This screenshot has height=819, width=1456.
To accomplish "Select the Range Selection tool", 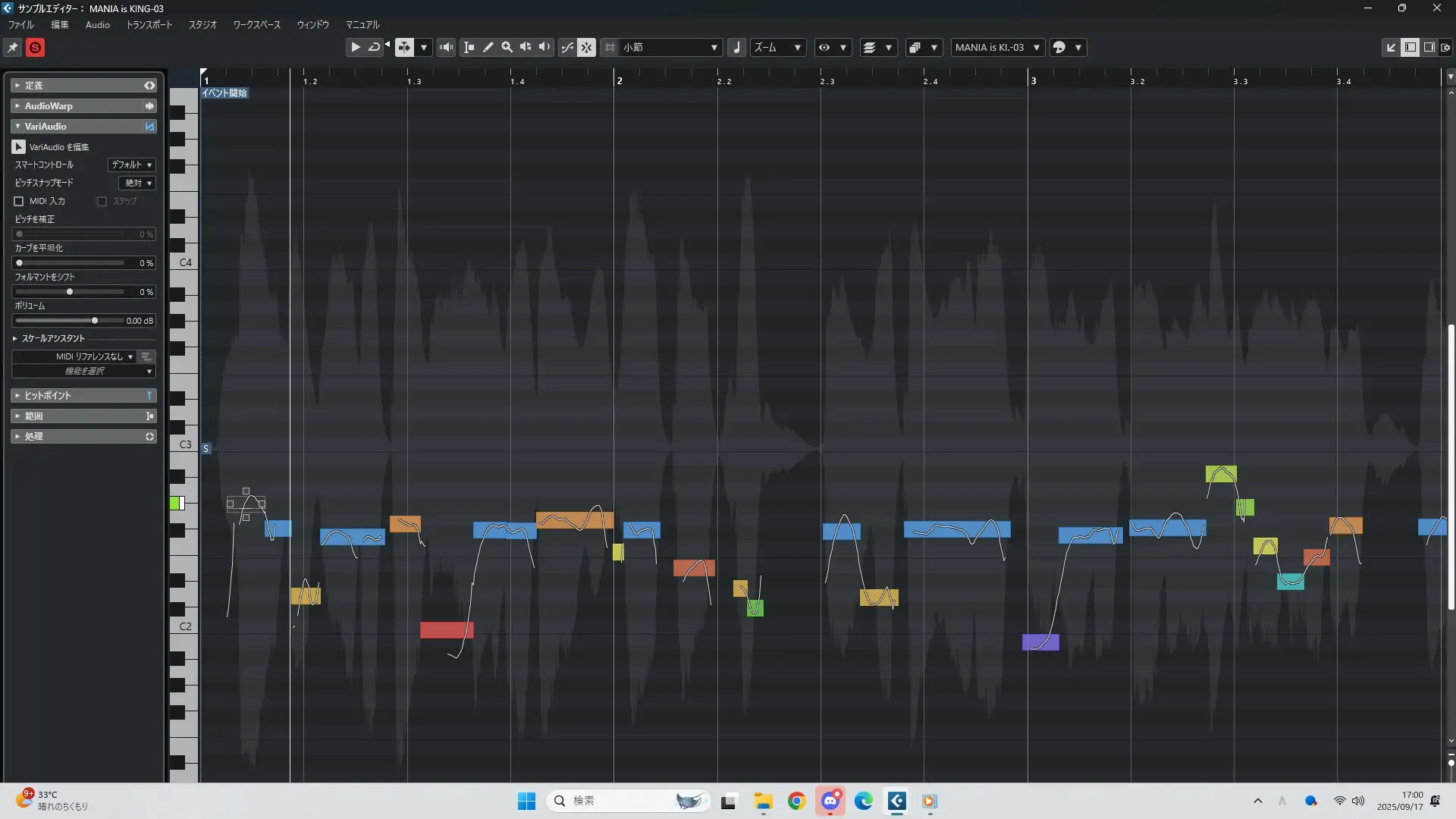I will coord(469,47).
